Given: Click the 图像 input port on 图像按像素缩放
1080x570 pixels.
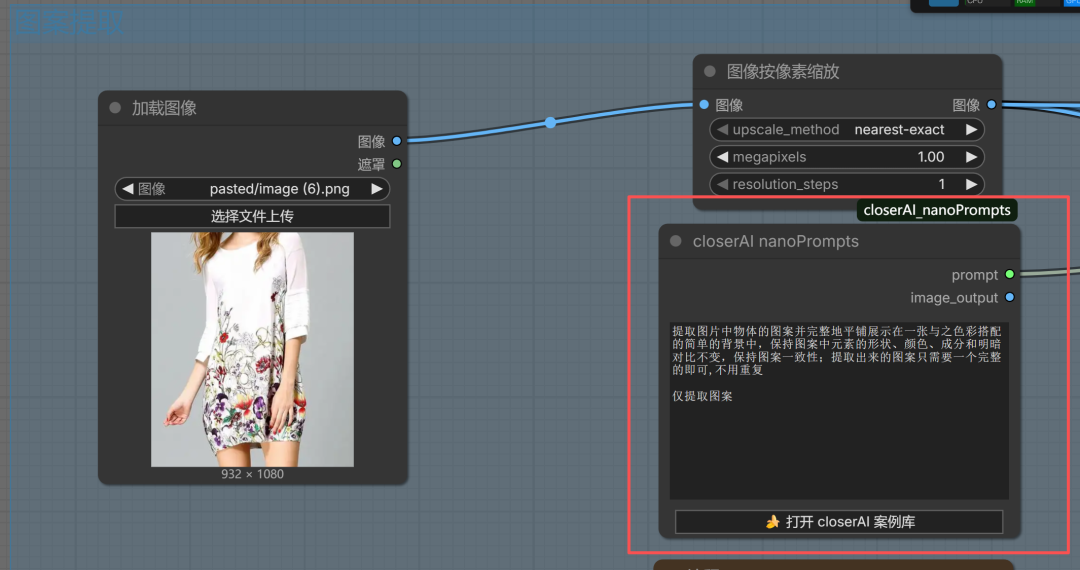Looking at the screenshot, I should point(704,105).
